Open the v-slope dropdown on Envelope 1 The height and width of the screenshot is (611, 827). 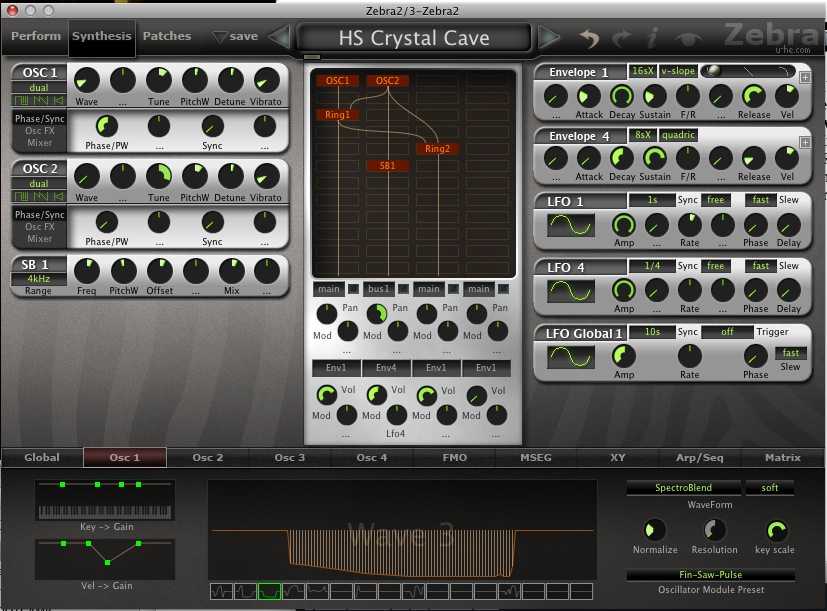pos(677,72)
